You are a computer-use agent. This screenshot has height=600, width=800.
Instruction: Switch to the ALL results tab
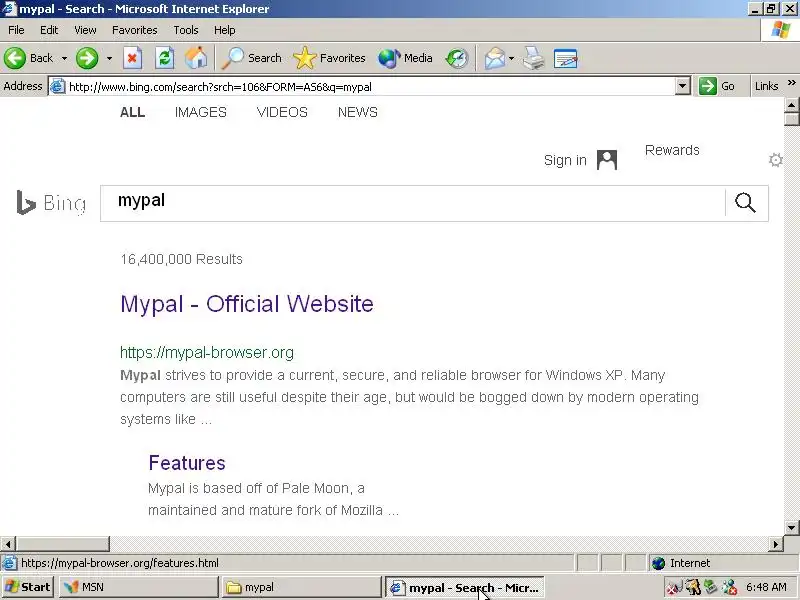pos(133,112)
